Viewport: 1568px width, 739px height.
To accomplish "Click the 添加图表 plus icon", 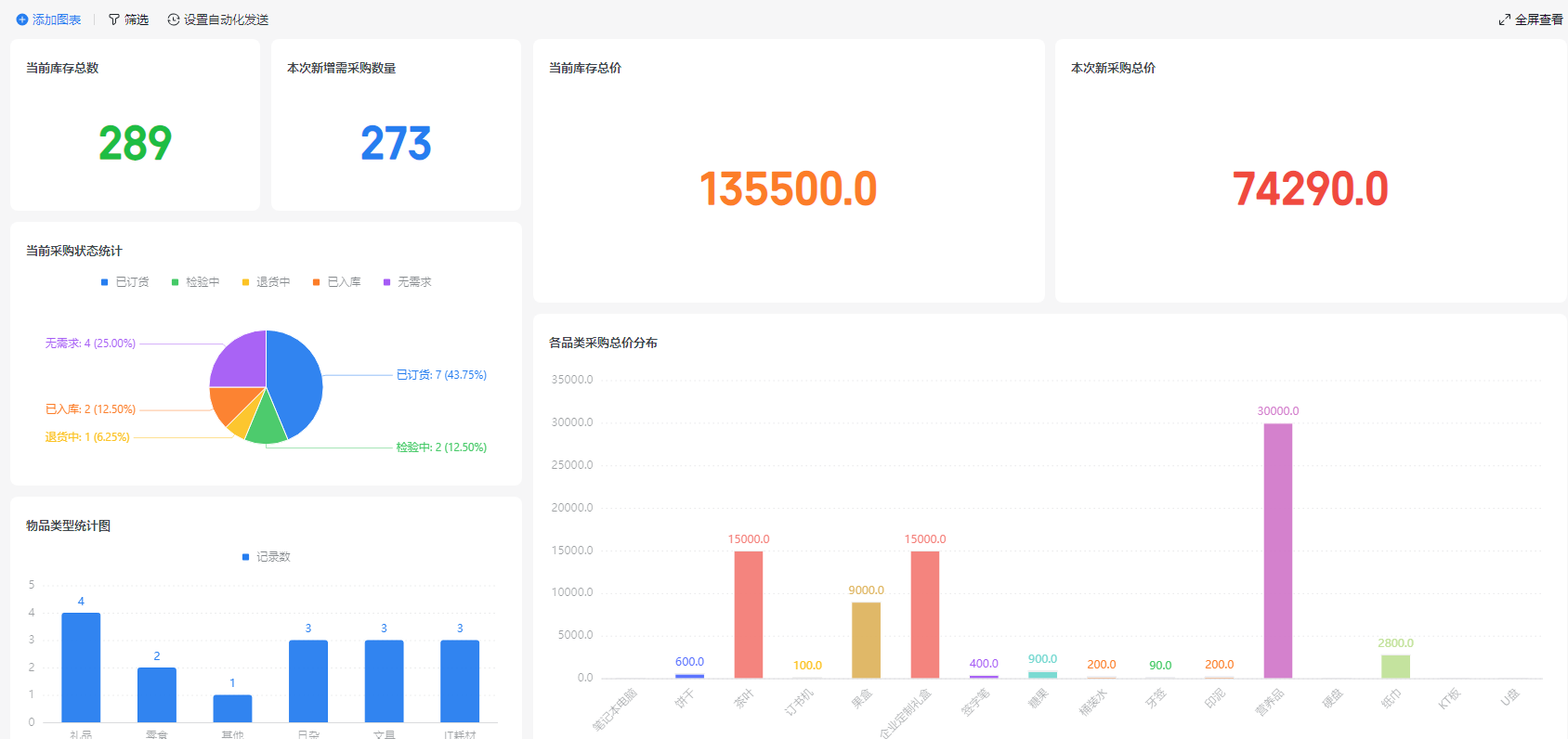I will pyautogui.click(x=22, y=19).
